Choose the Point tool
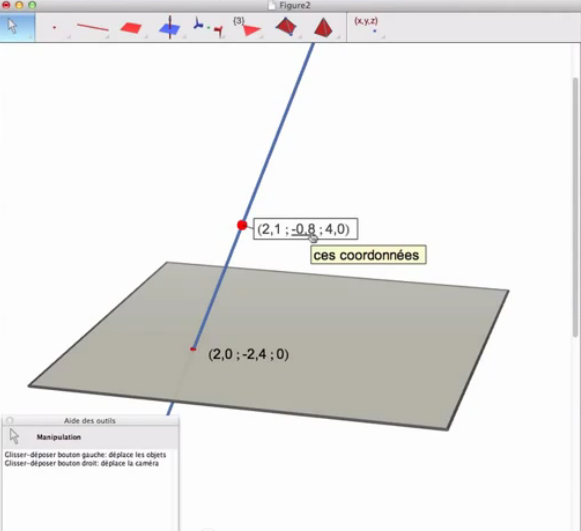The image size is (581, 531). tap(54, 27)
